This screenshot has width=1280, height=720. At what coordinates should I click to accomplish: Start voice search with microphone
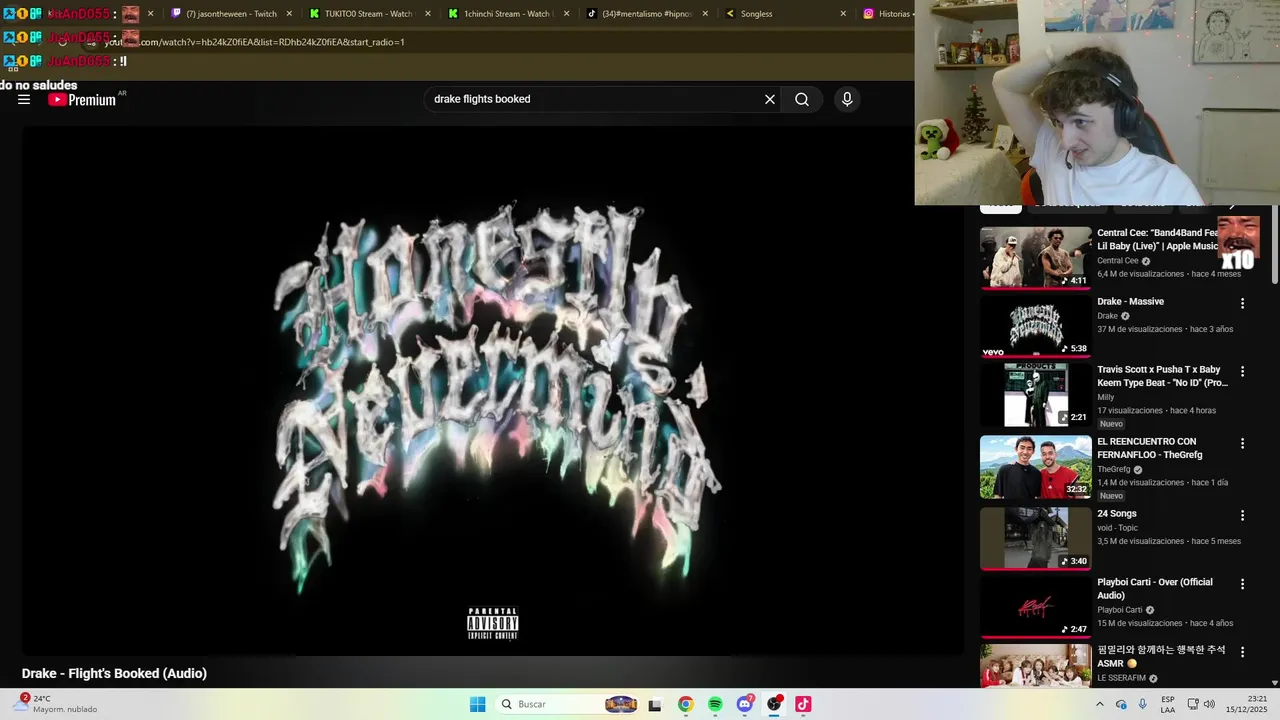pyautogui.click(x=847, y=99)
